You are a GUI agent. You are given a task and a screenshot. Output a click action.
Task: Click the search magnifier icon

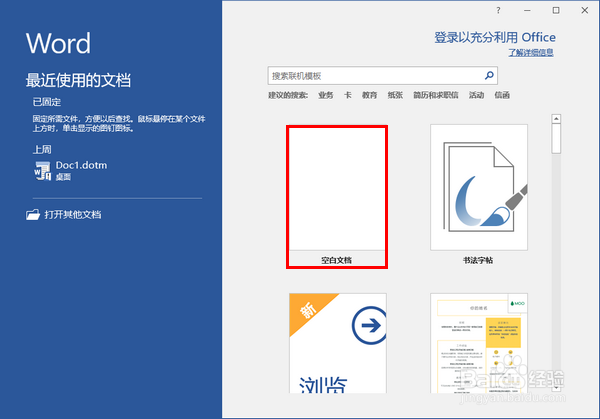click(489, 75)
